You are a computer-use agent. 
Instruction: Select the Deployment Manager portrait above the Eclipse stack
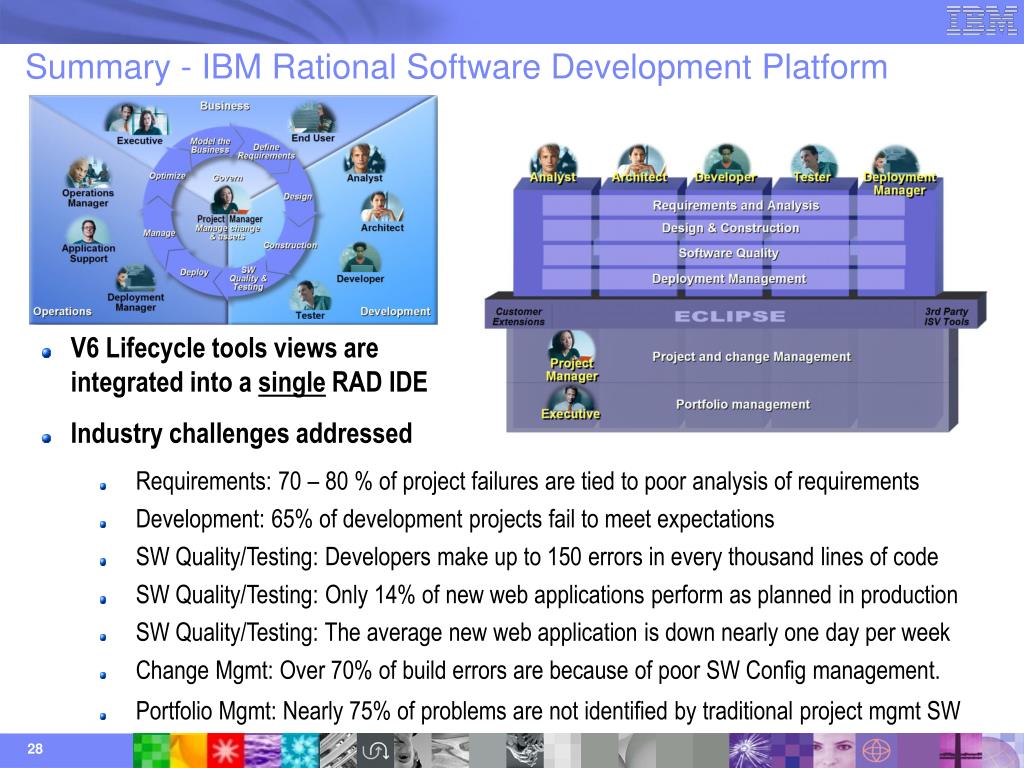(x=897, y=161)
